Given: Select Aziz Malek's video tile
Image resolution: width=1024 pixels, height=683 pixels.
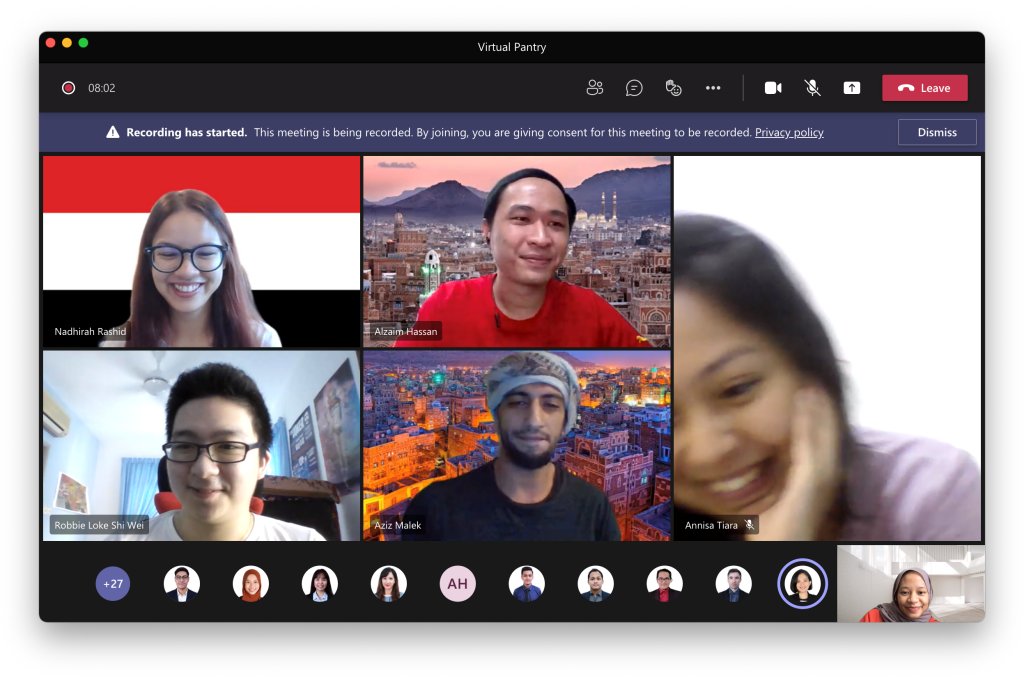Looking at the screenshot, I should [x=517, y=445].
